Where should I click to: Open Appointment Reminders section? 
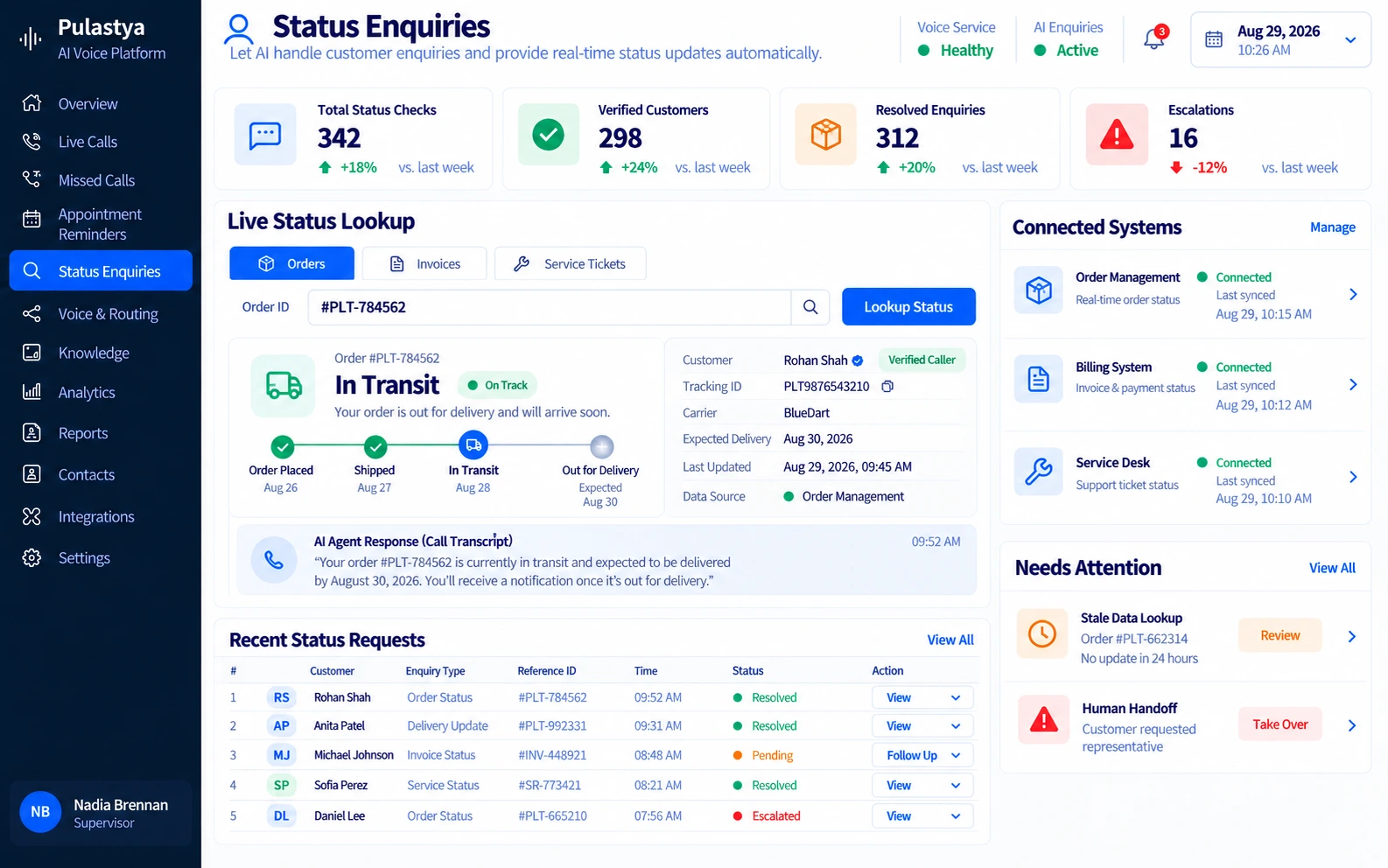pos(101,224)
